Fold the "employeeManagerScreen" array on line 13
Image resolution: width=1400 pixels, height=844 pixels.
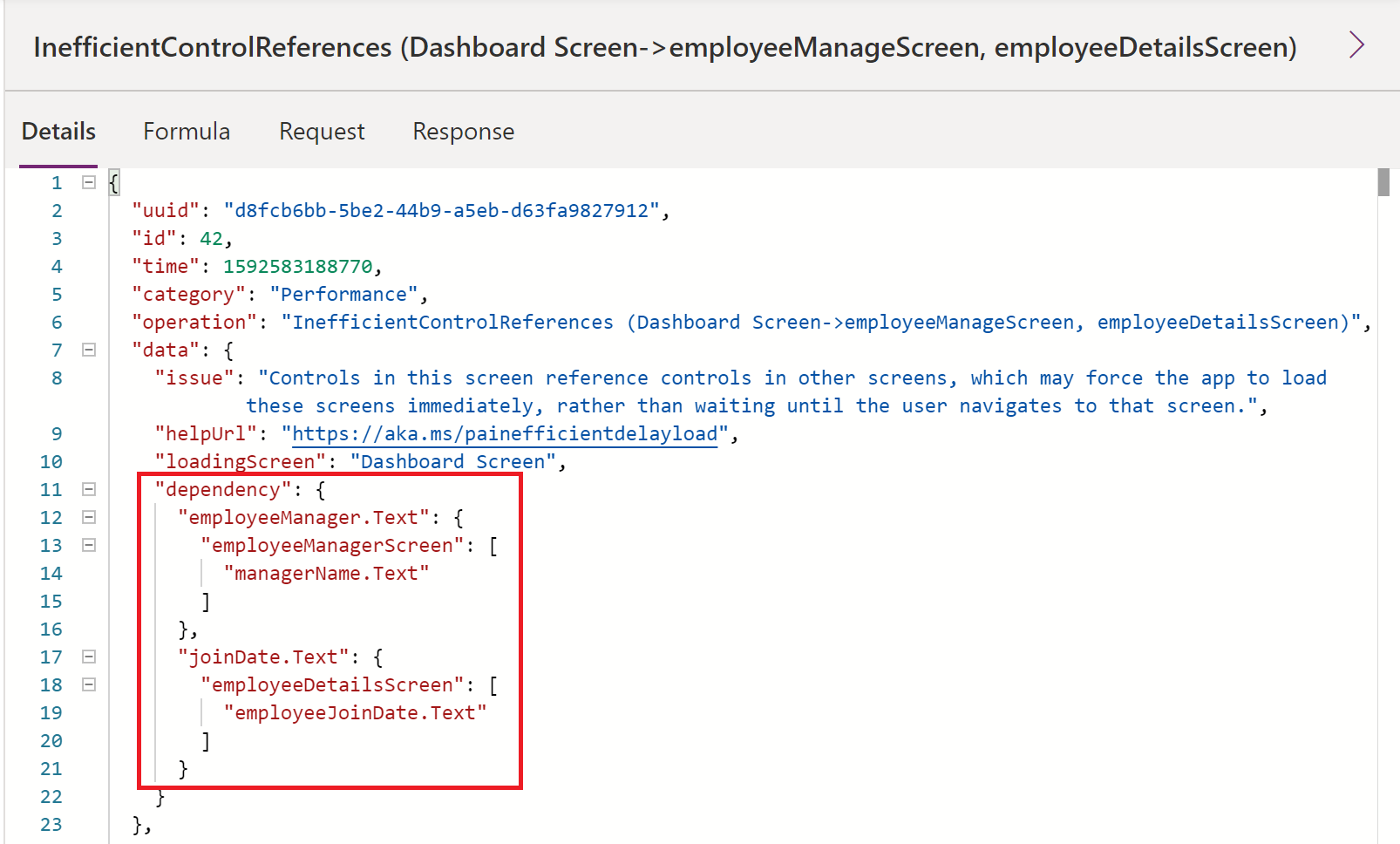pos(89,545)
